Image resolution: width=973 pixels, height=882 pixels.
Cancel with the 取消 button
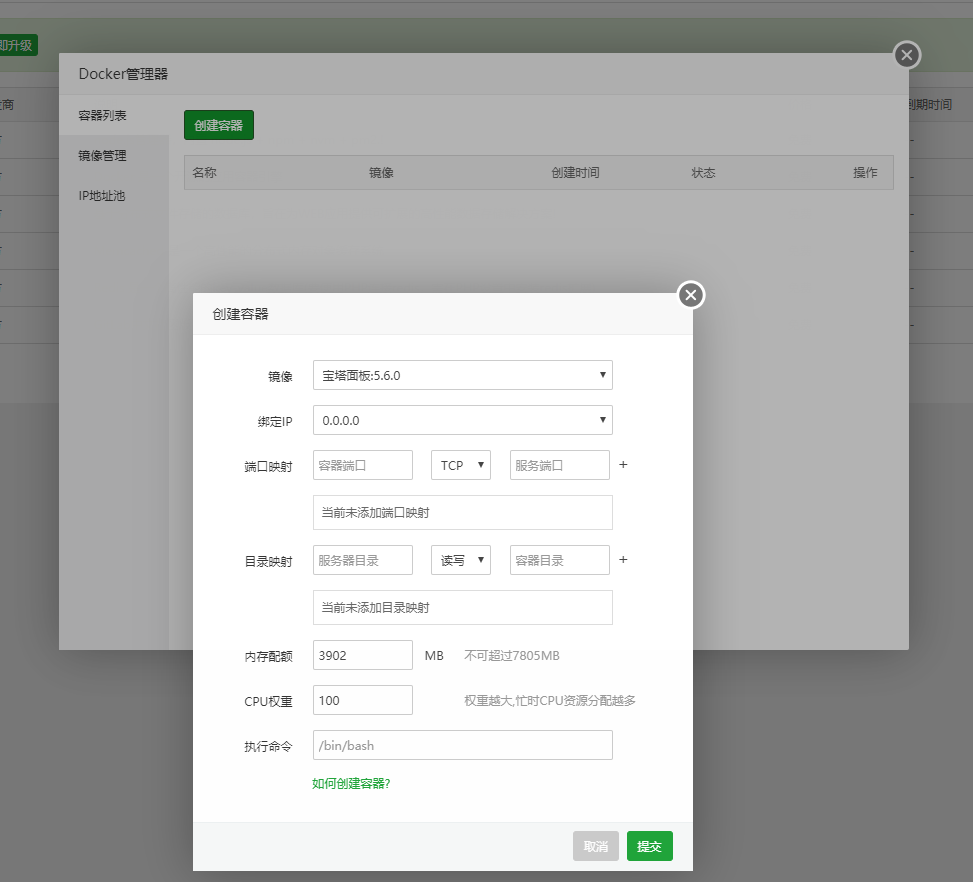[596, 846]
